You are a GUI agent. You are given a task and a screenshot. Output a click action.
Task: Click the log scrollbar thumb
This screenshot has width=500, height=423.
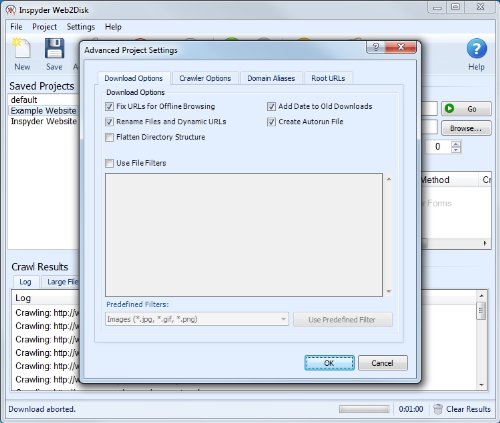pyautogui.click(x=481, y=311)
